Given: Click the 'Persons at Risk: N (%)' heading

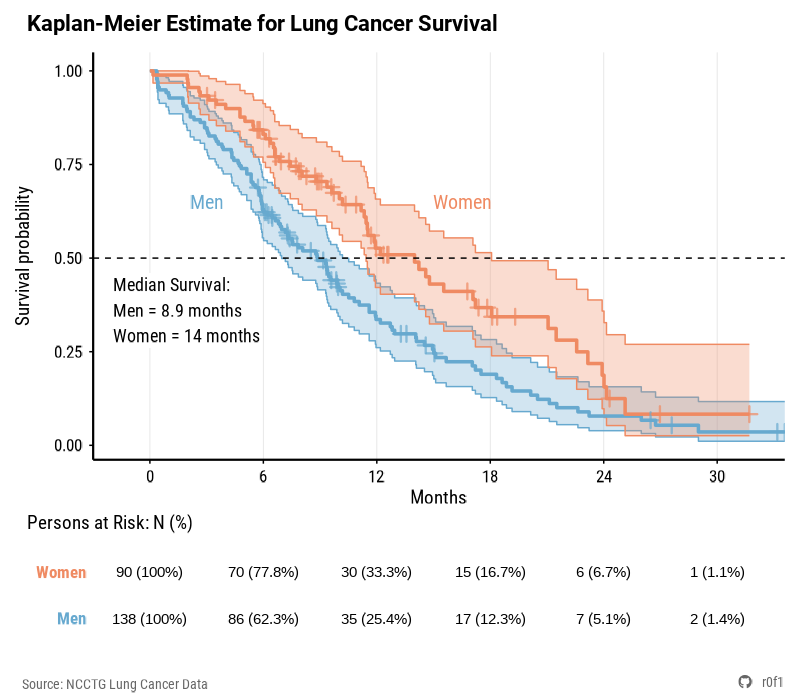Looking at the screenshot, I should [109, 522].
